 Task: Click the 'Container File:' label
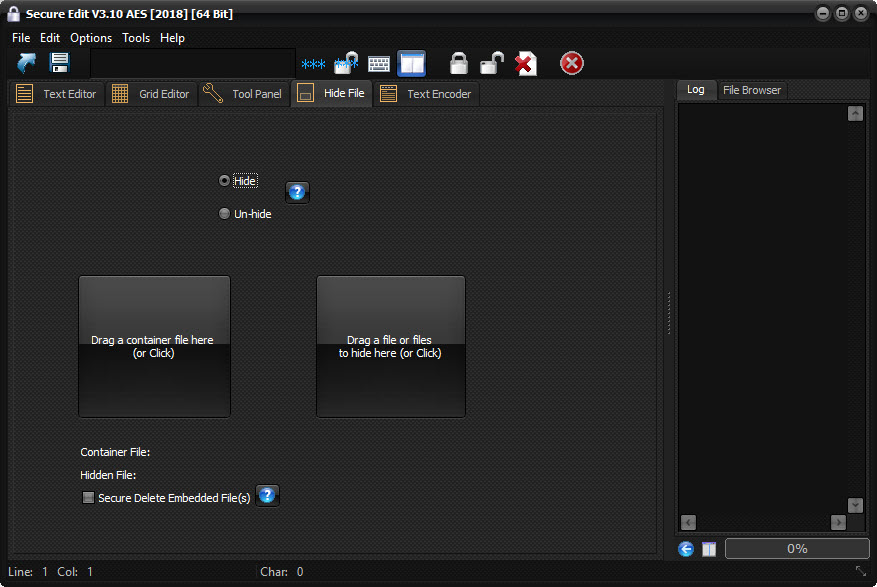click(115, 452)
